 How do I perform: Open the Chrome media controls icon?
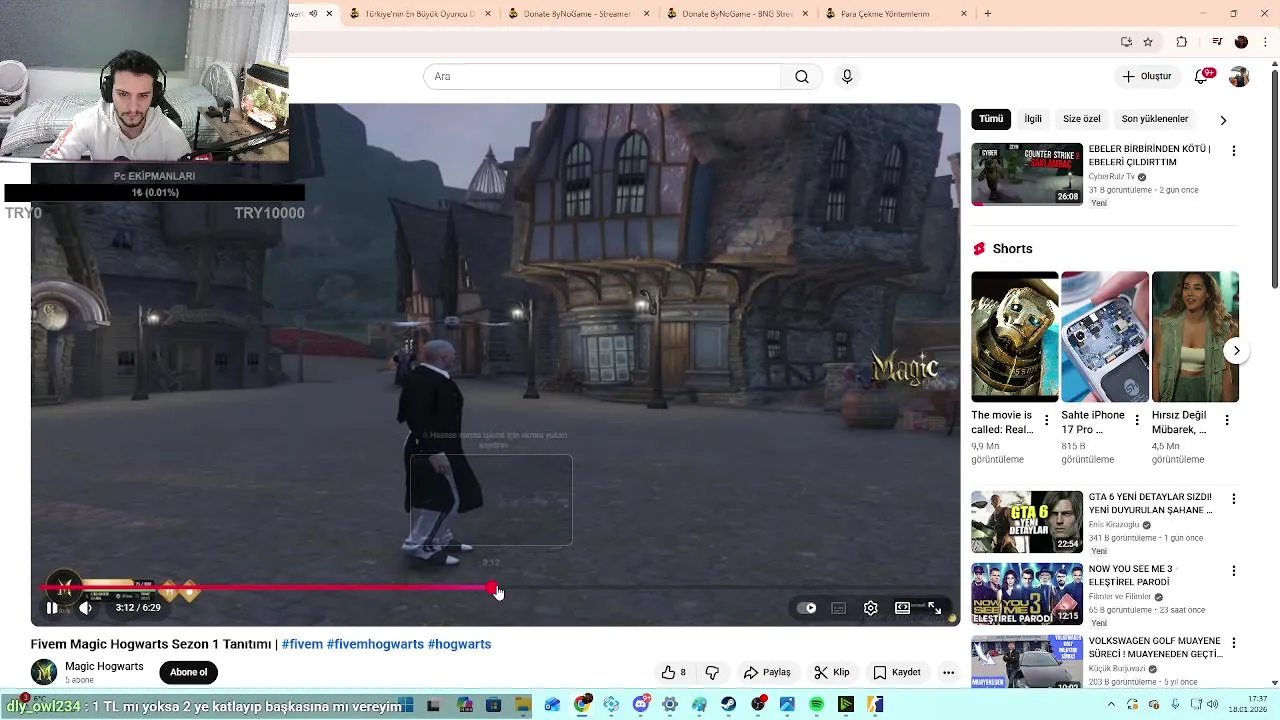click(x=1217, y=42)
